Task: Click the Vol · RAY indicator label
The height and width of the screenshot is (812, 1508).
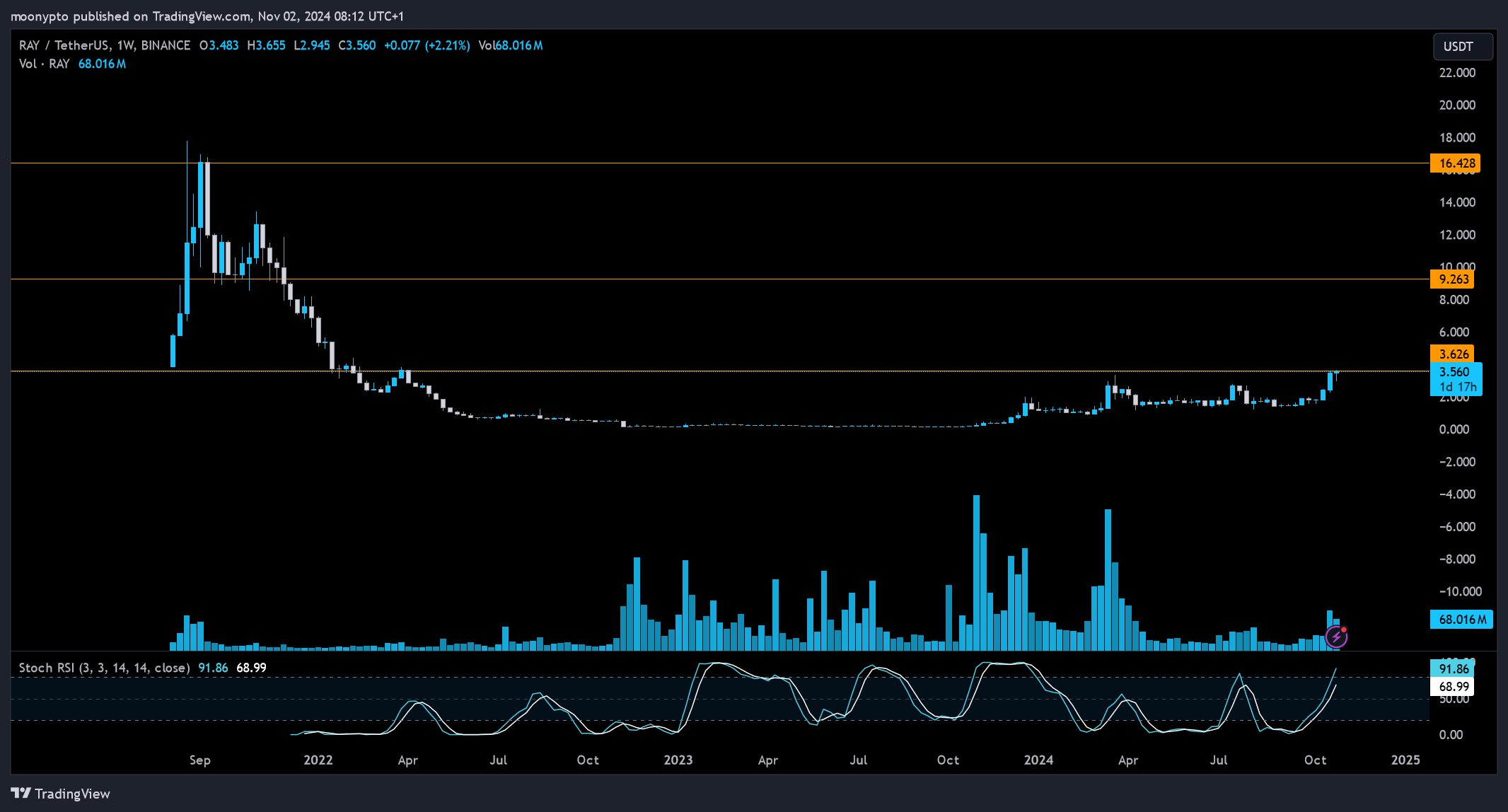Action: pos(44,64)
